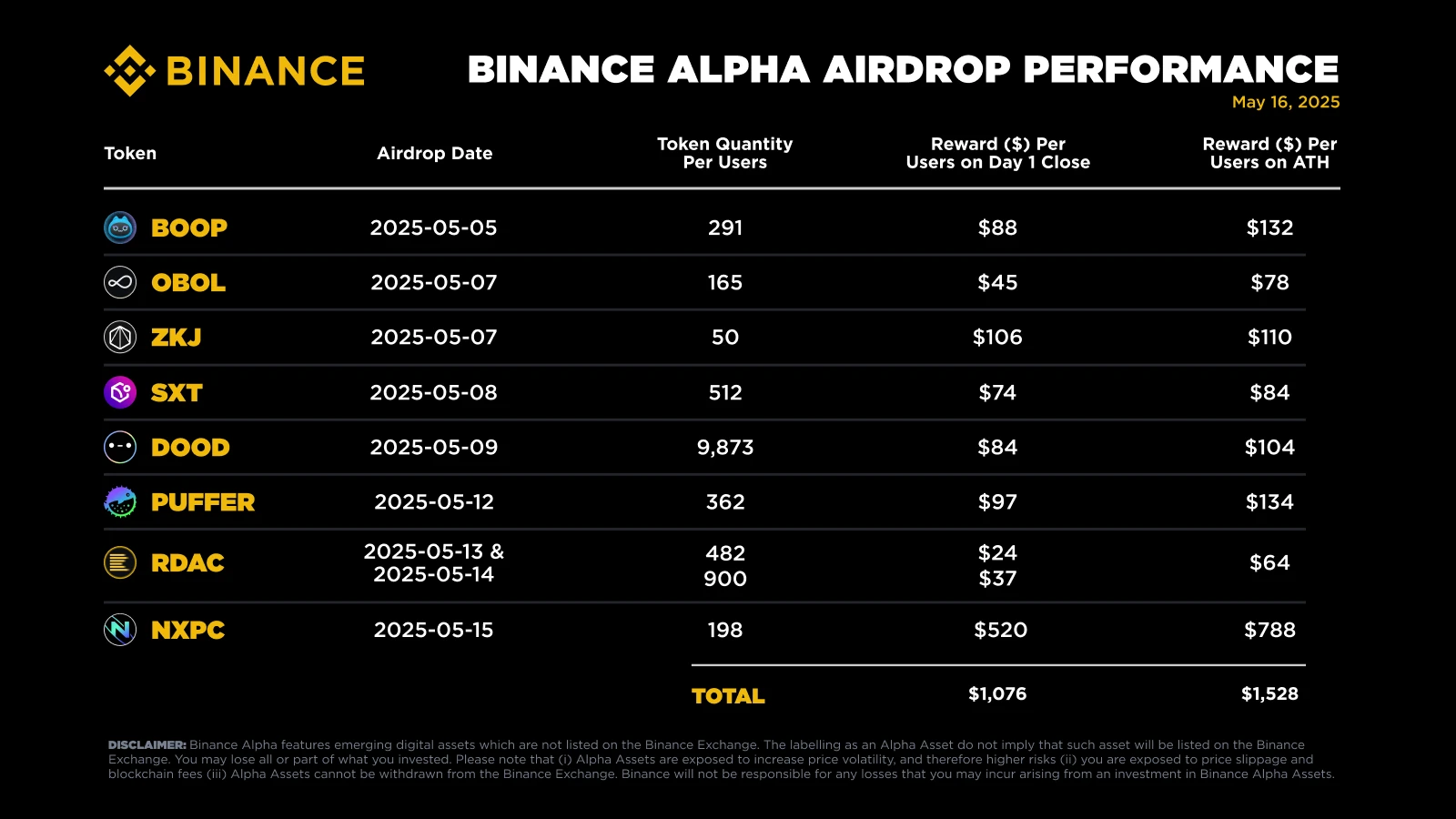Viewport: 1456px width, 819px height.
Task: Click the Token column header
Action: point(130,153)
